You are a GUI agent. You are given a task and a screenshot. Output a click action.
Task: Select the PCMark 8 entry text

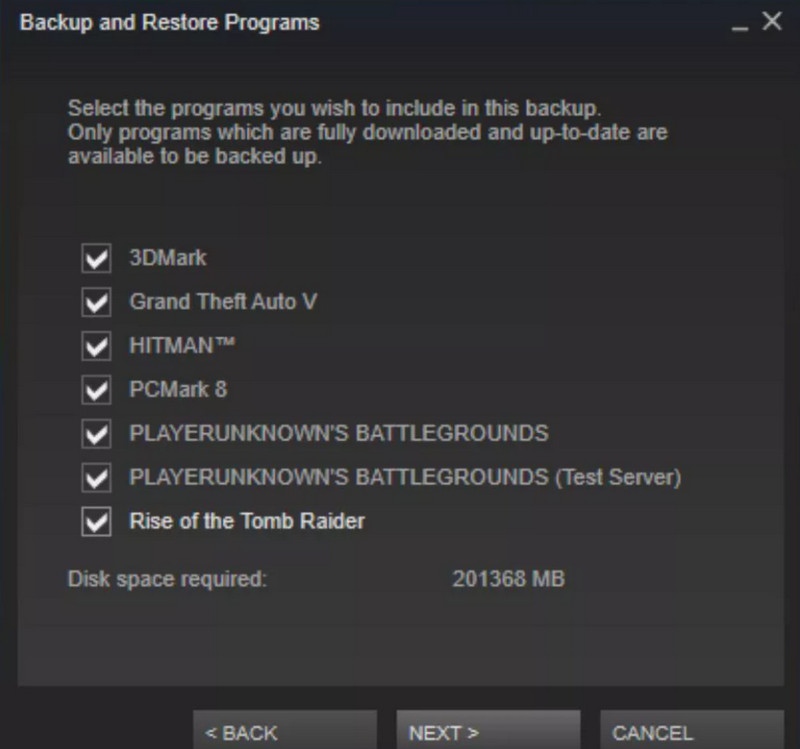[x=178, y=389]
